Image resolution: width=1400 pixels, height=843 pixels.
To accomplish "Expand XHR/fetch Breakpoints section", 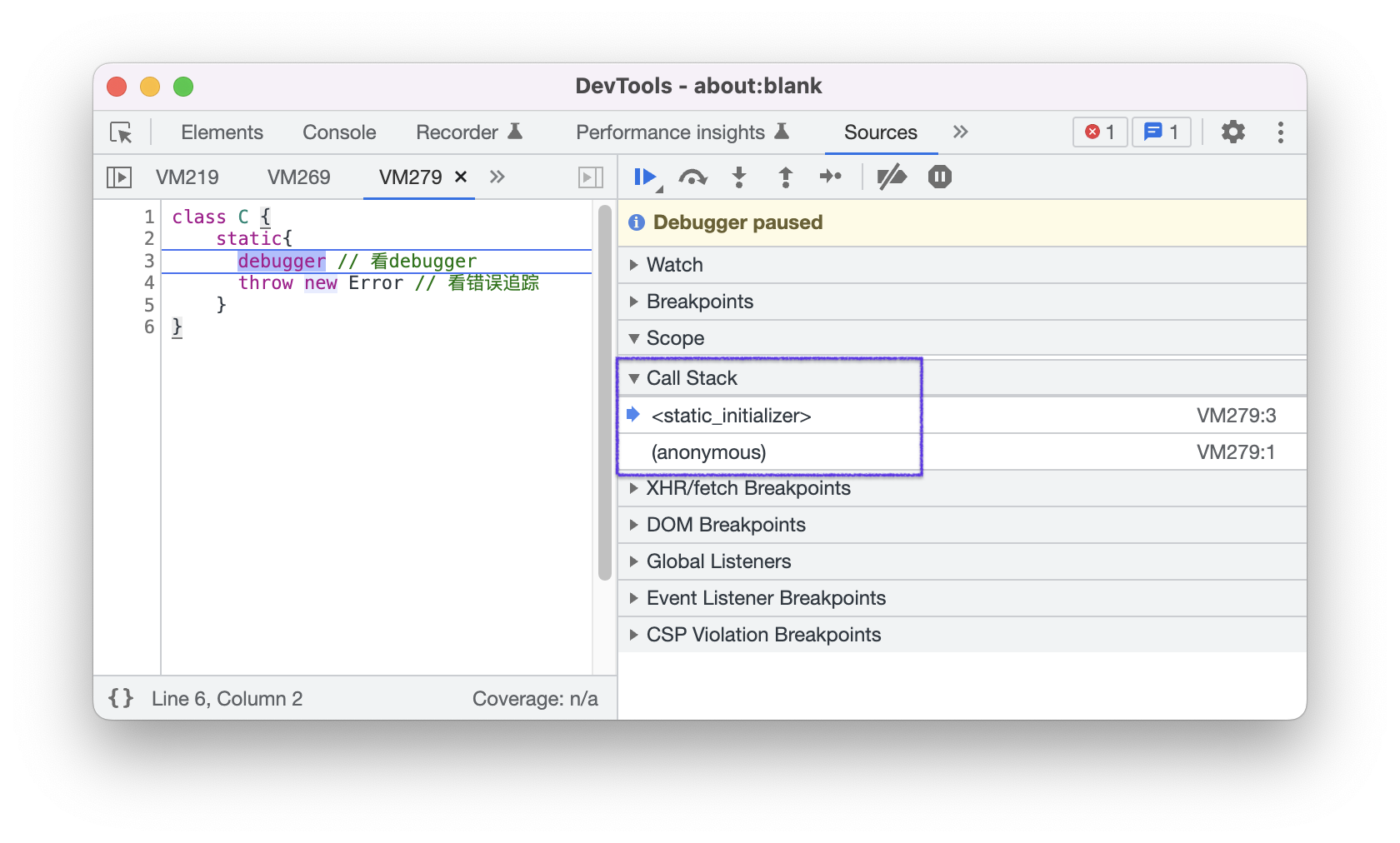I will pos(962,488).
